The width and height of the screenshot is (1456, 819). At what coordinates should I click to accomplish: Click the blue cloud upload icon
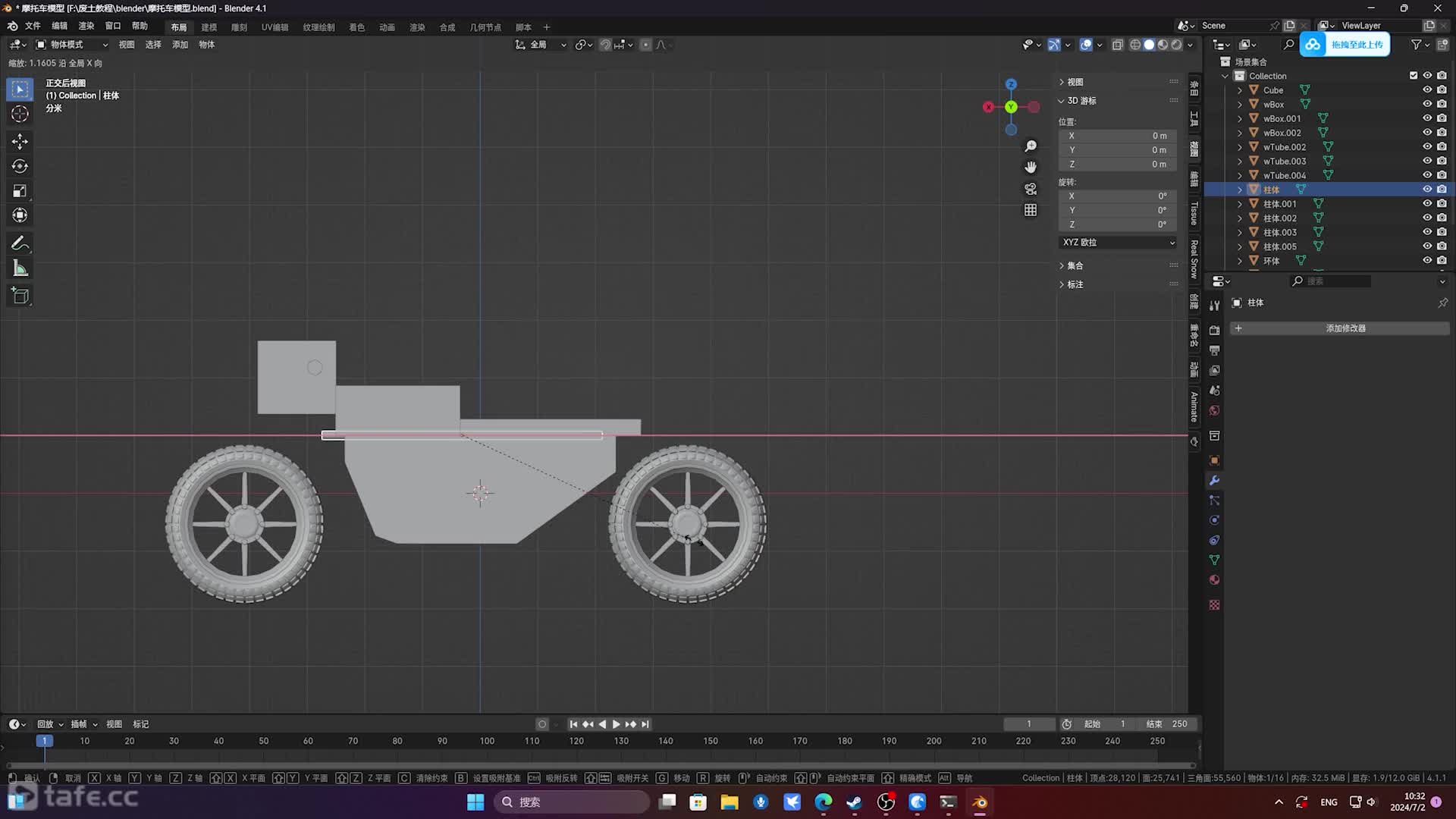1313,45
